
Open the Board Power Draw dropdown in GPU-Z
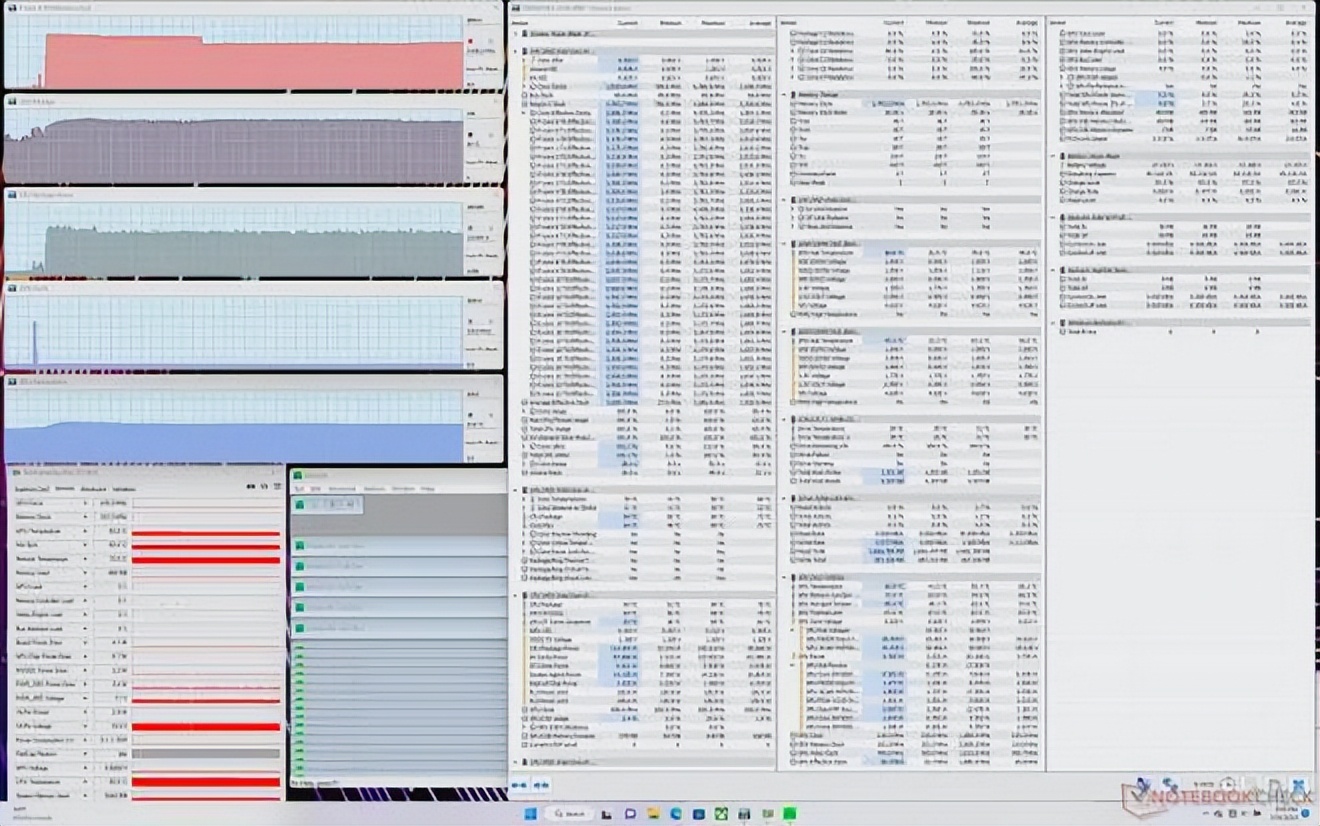[x=85, y=642]
